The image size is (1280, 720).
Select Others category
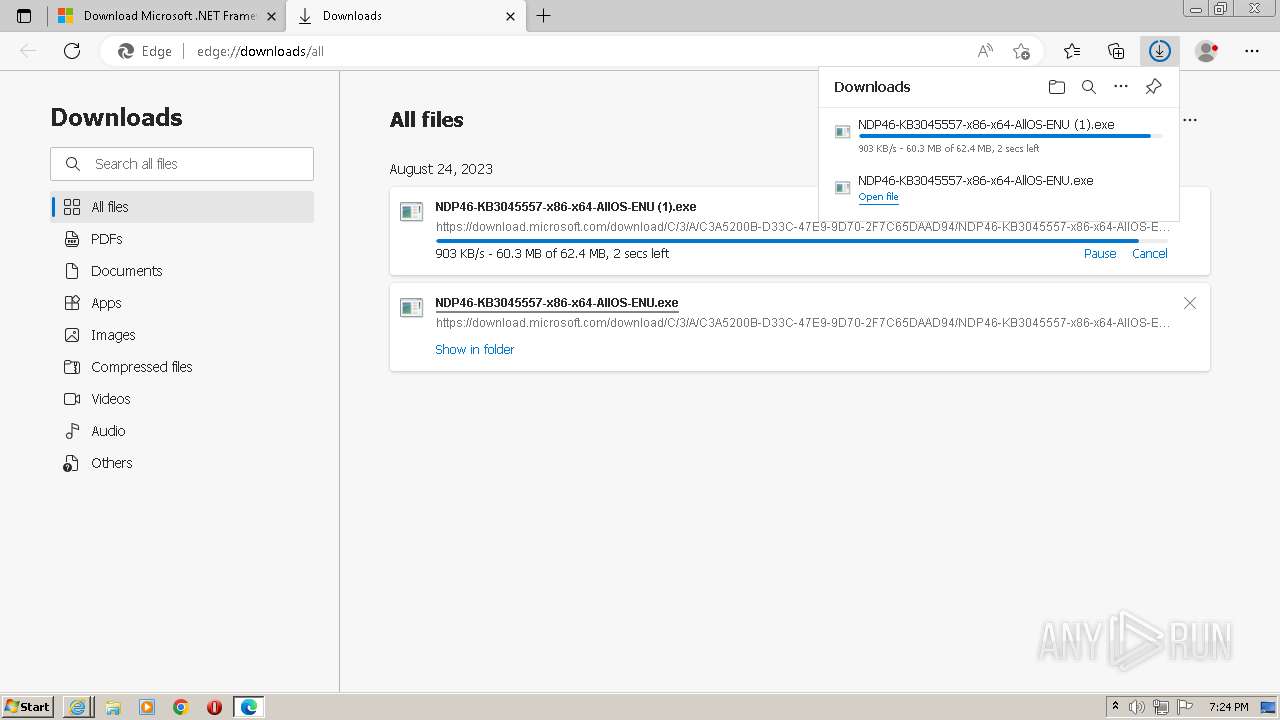coord(182,463)
